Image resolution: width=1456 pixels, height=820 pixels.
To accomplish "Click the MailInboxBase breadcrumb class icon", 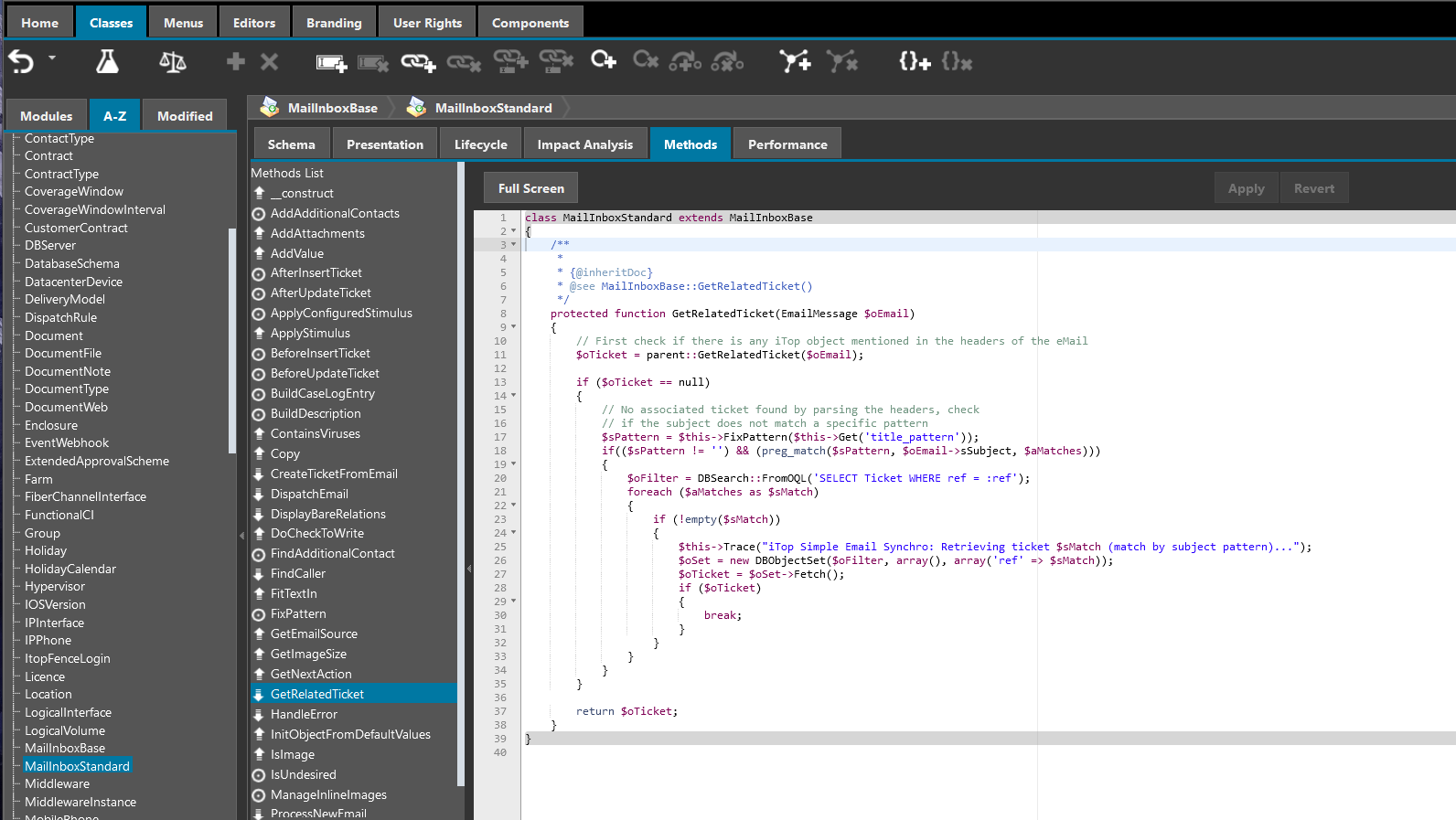I will pos(270,108).
